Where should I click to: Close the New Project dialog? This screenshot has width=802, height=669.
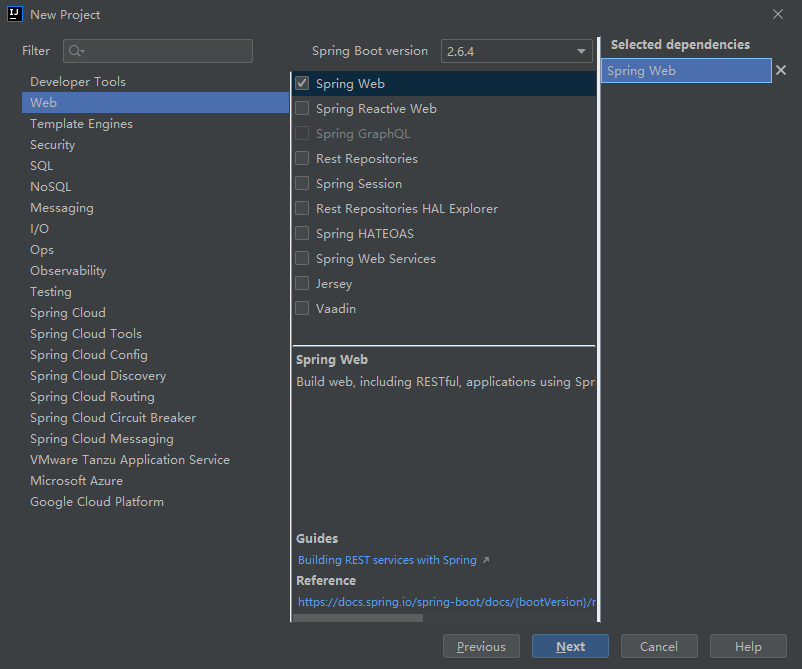point(777,14)
